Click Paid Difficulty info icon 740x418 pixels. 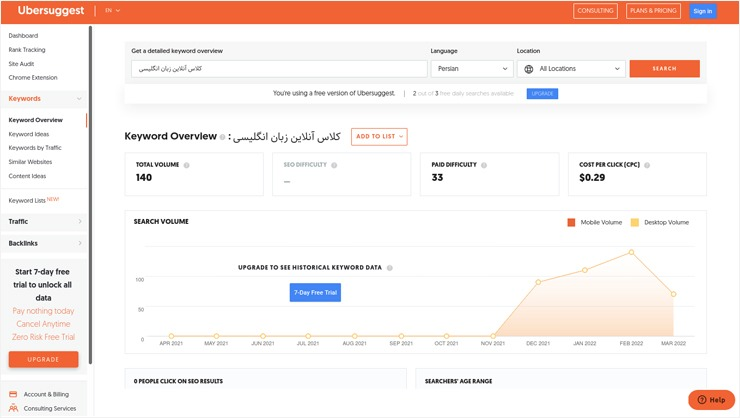[484, 165]
